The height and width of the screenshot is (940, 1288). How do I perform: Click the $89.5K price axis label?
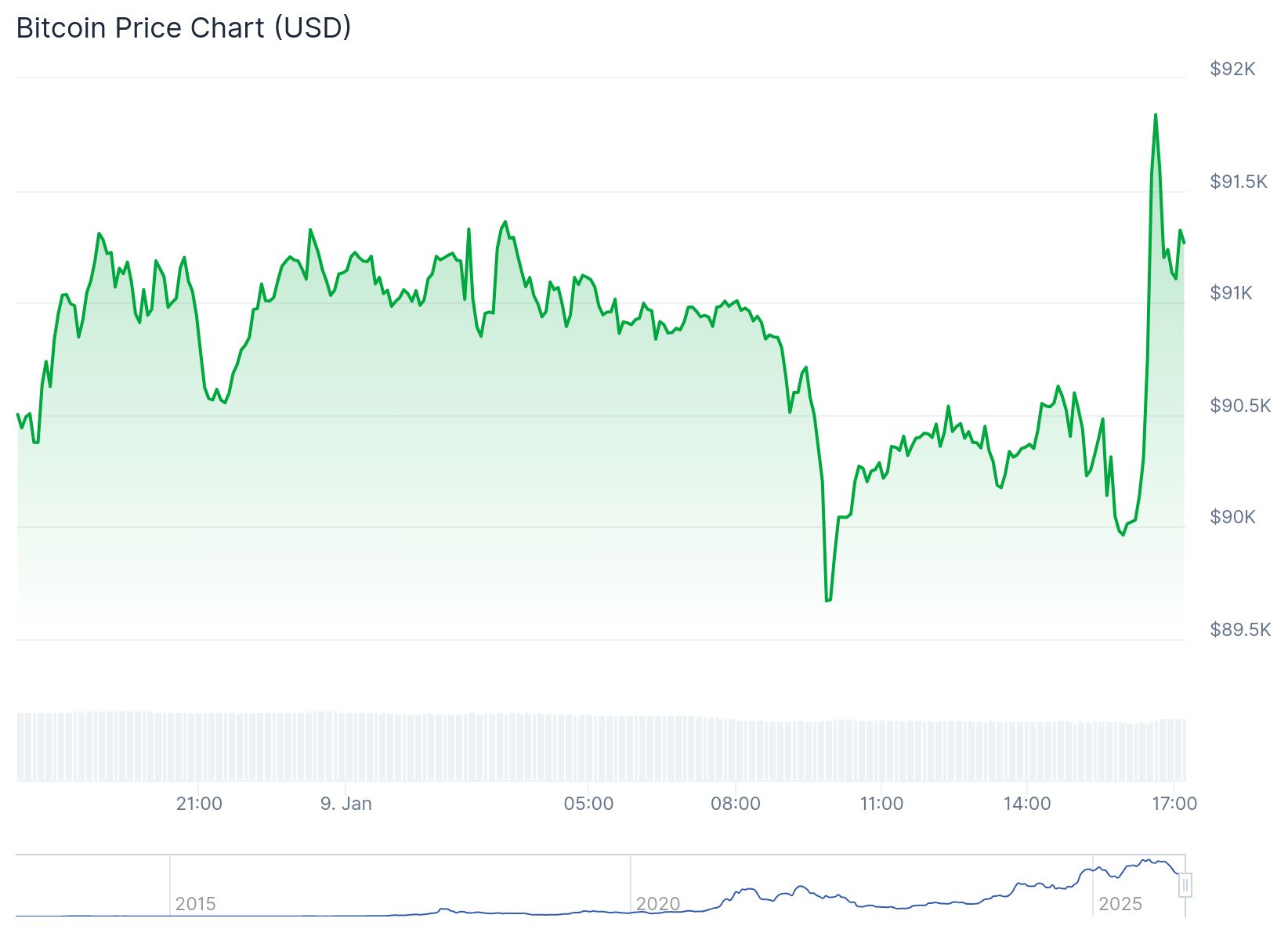pyautogui.click(x=1239, y=630)
